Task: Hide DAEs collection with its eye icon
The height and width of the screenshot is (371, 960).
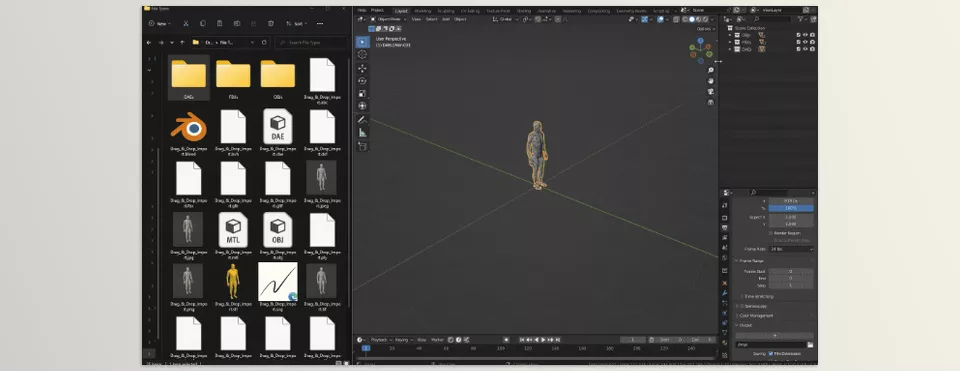Action: 805,49
